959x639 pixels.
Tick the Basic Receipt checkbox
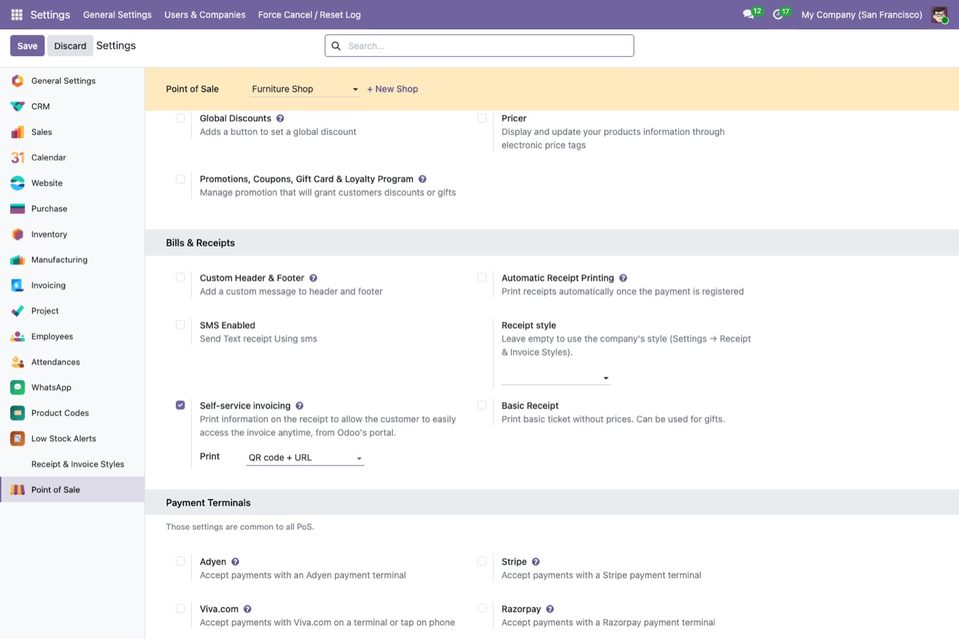[482, 405]
